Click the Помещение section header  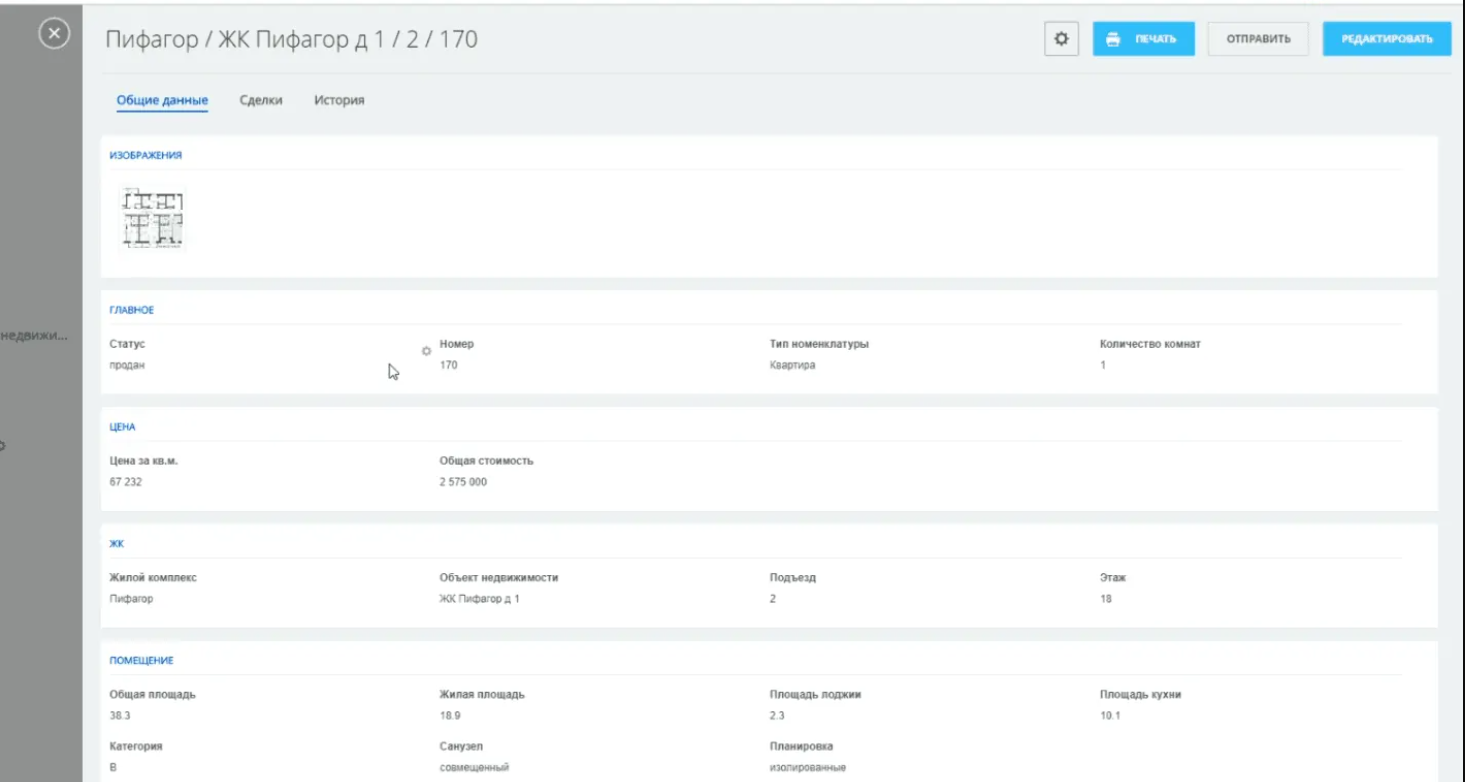[x=141, y=660]
